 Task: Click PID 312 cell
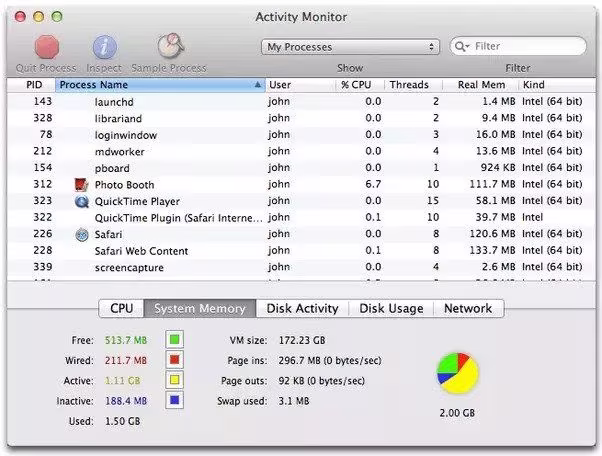tap(43, 184)
